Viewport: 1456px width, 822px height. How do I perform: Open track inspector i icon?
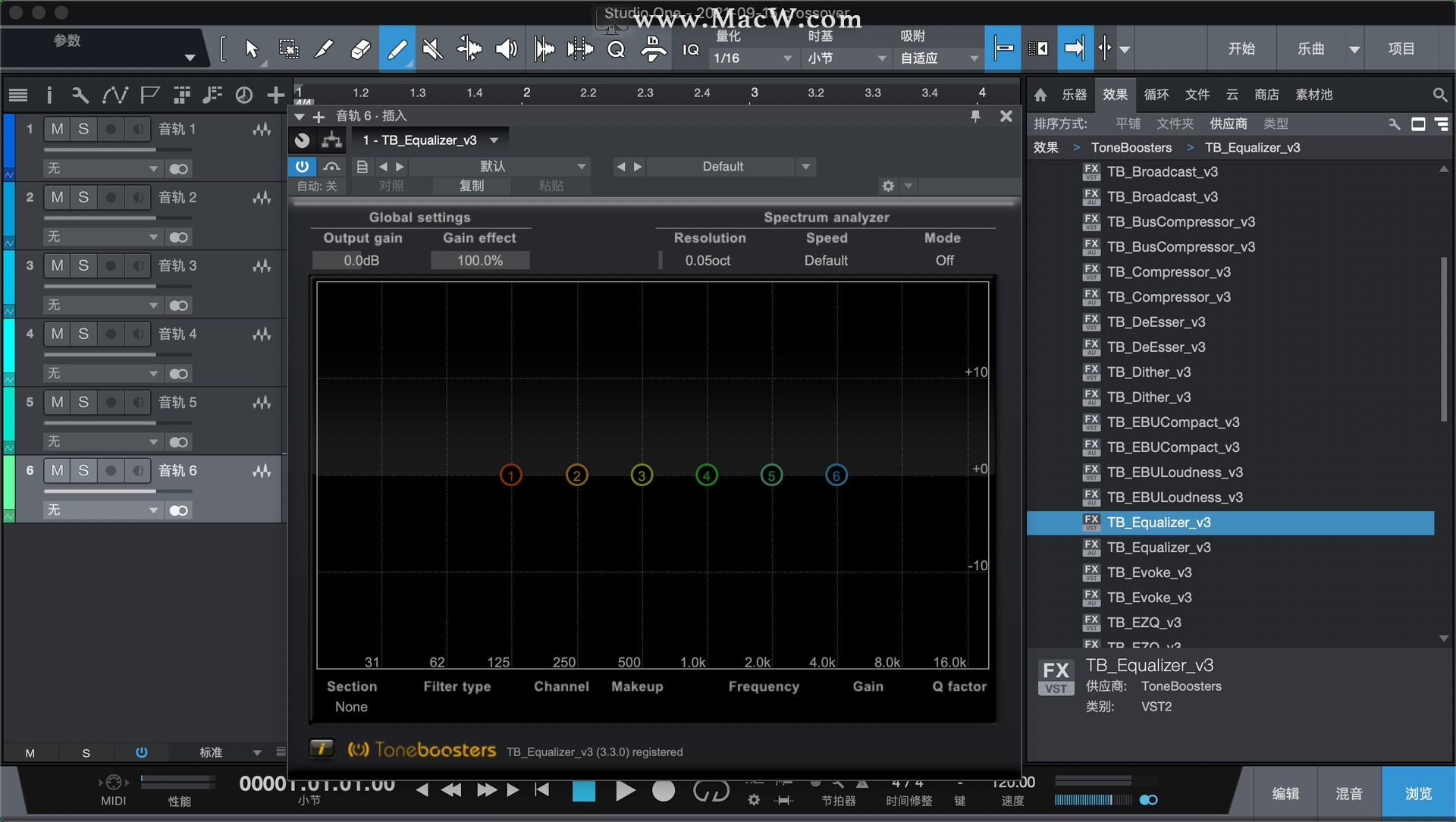point(49,95)
